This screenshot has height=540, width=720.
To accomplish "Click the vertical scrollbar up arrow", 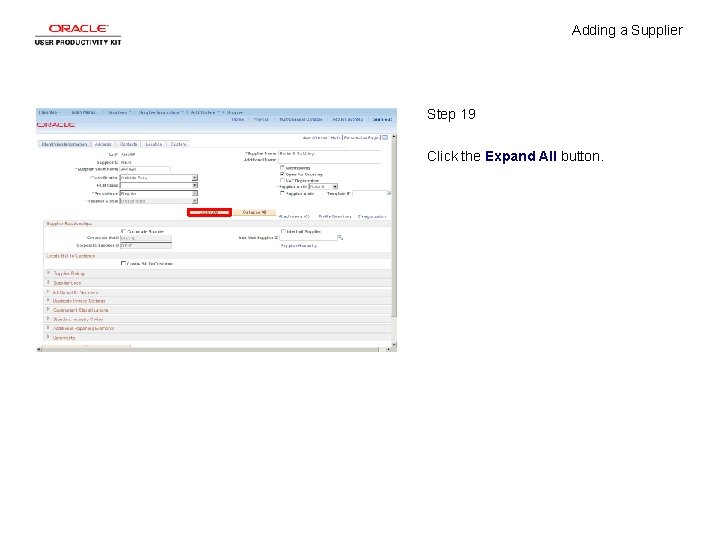I will point(394,137).
